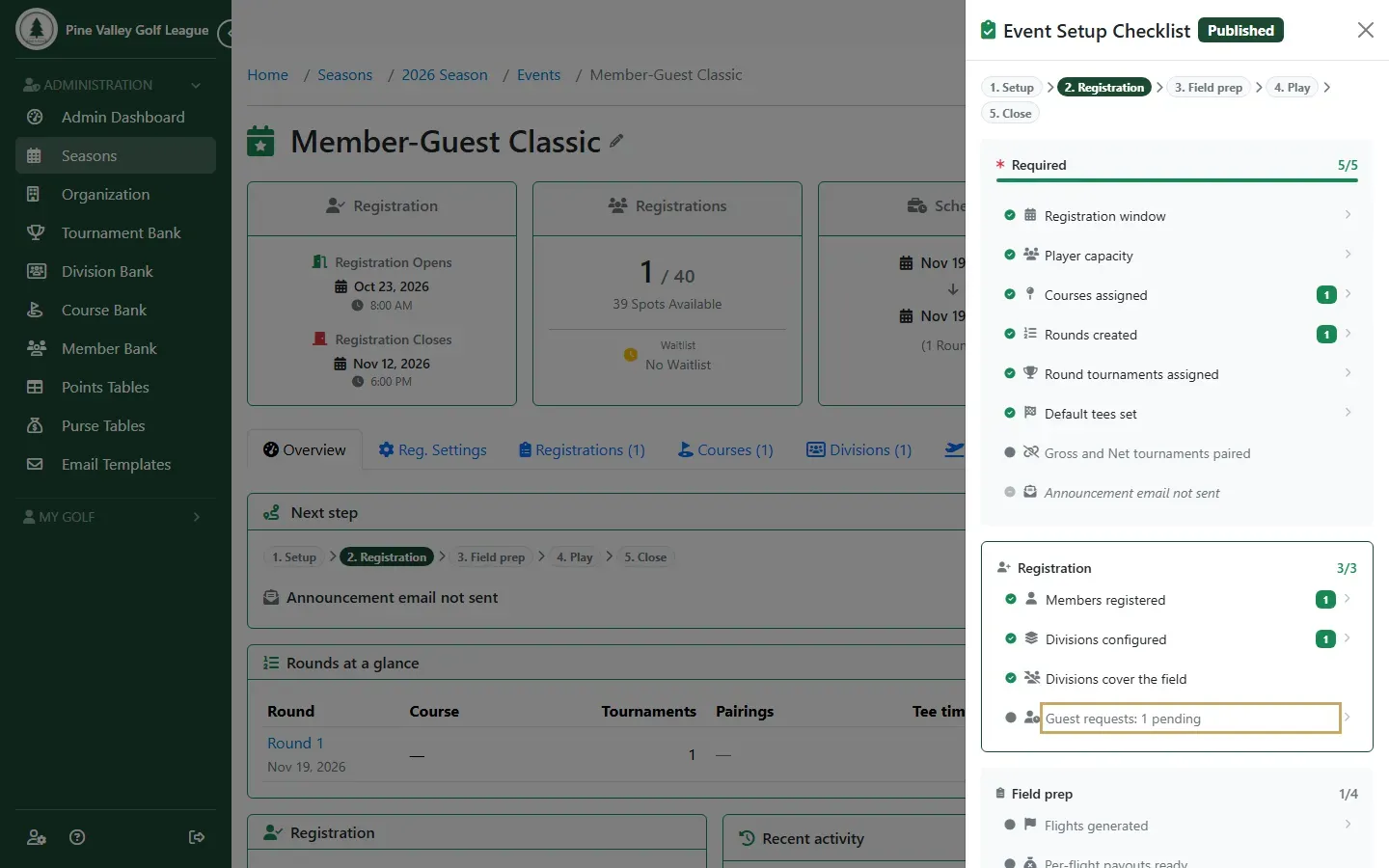Open the Default tees set chevron
The height and width of the screenshot is (868, 1389).
[x=1348, y=412]
